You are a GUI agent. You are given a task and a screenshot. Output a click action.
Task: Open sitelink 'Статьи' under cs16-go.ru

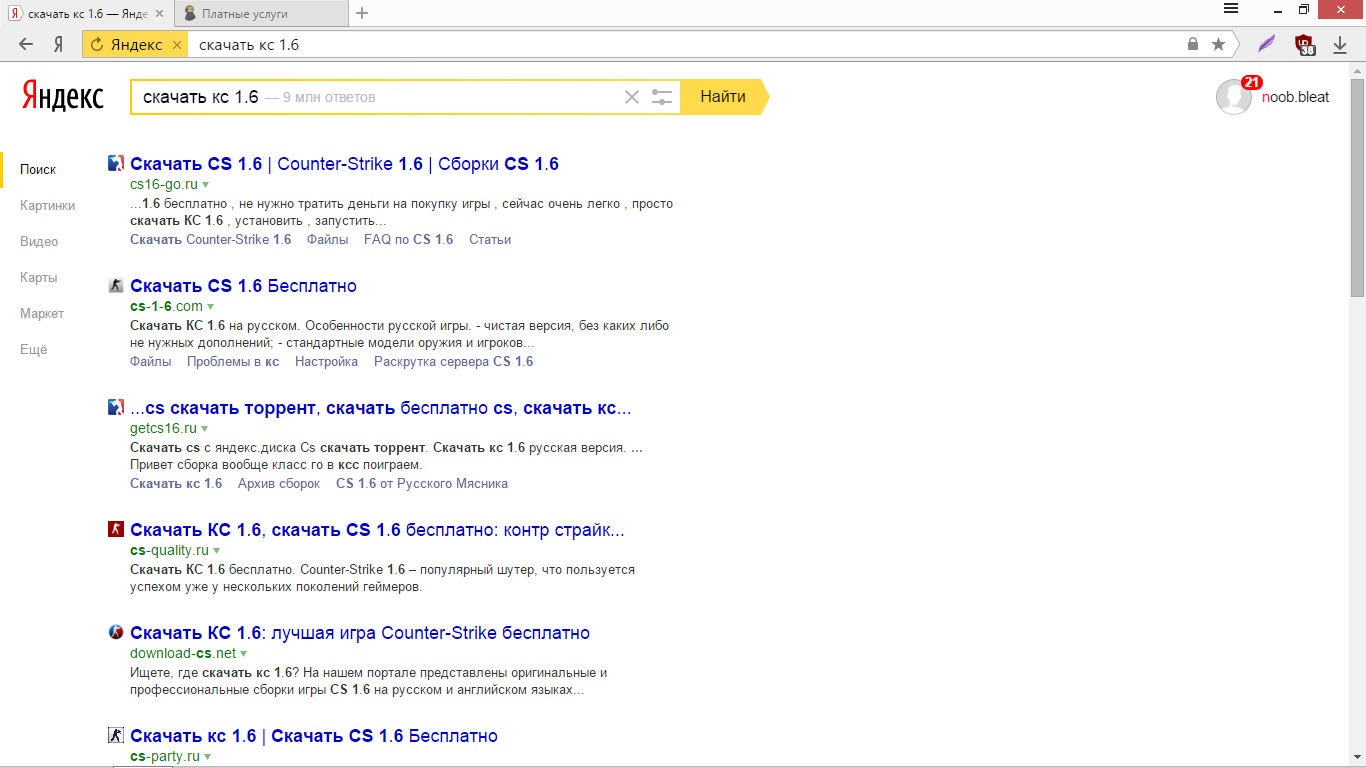pyautogui.click(x=490, y=240)
